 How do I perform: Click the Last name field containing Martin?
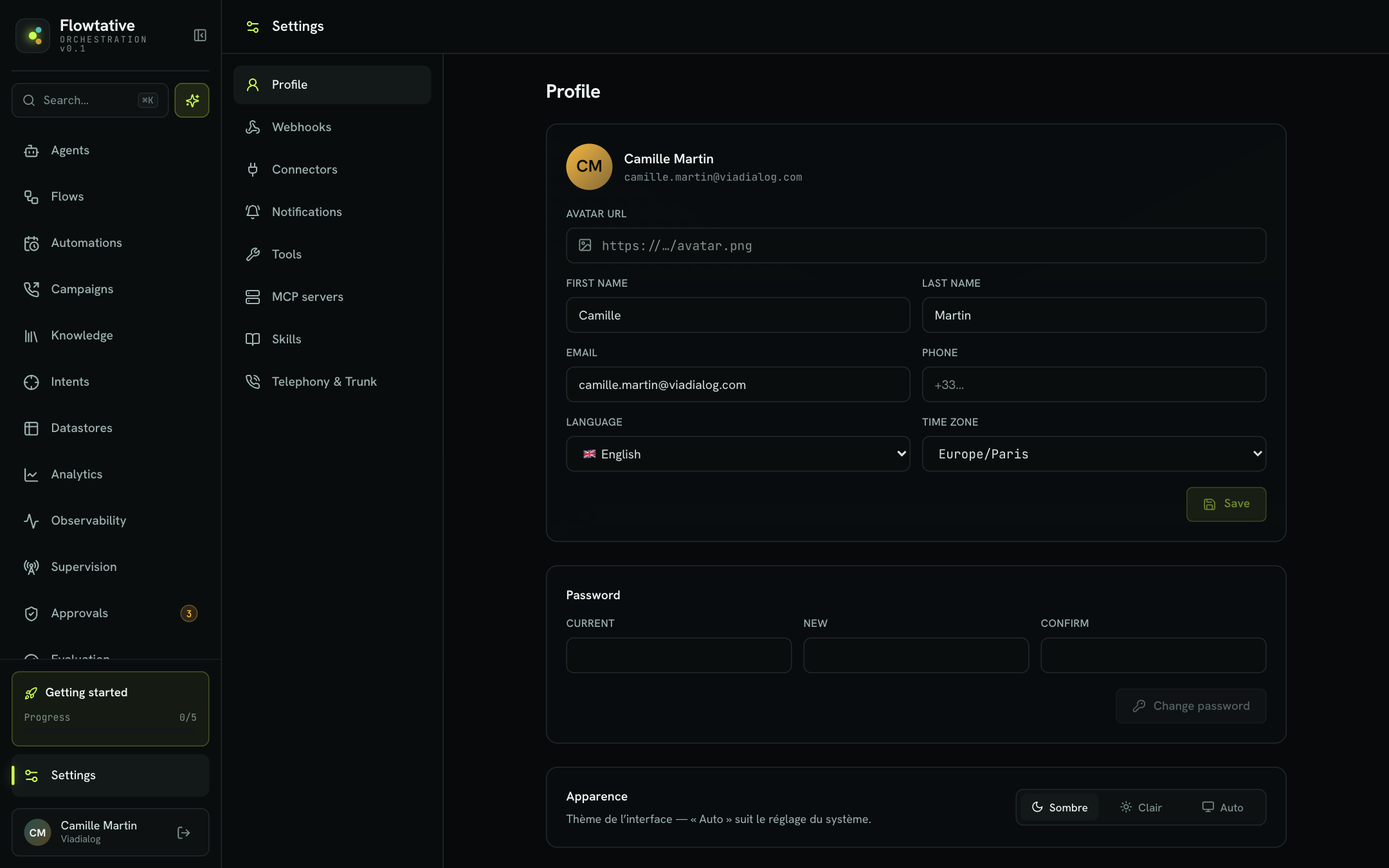pyautogui.click(x=1094, y=315)
